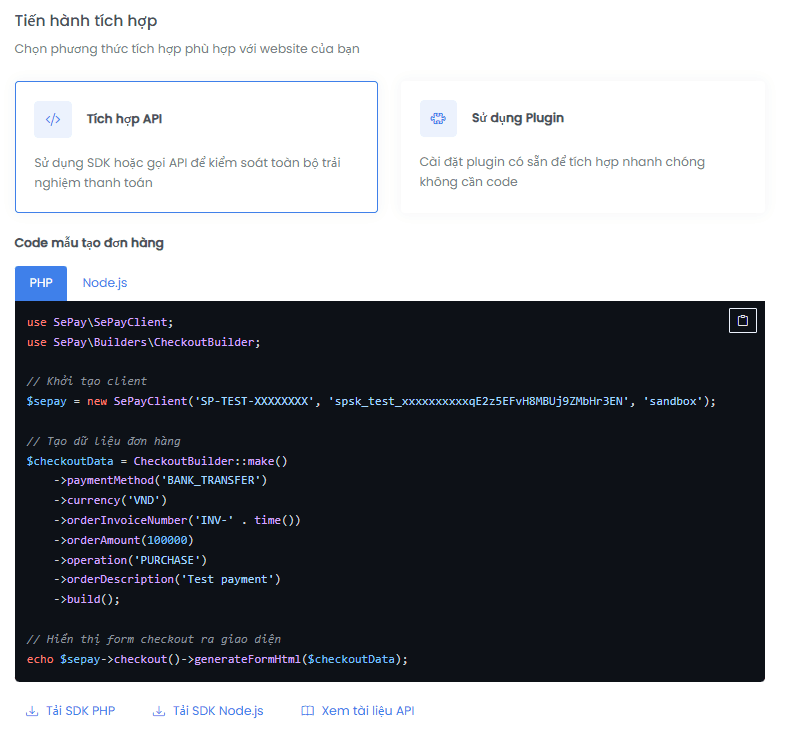The image size is (786, 736).
Task: Click the "Code mẫu tạo đơn hàng" heading
Action: [89, 243]
